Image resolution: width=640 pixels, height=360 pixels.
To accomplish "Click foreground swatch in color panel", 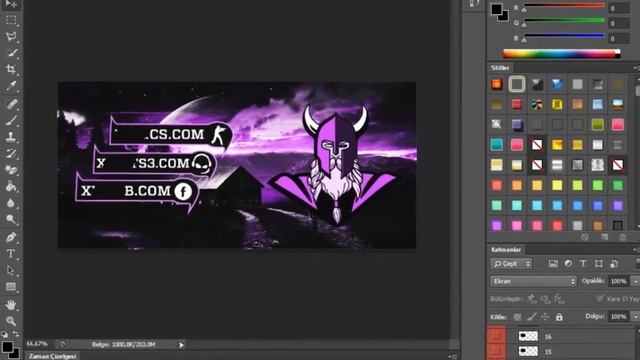I will (x=496, y=9).
